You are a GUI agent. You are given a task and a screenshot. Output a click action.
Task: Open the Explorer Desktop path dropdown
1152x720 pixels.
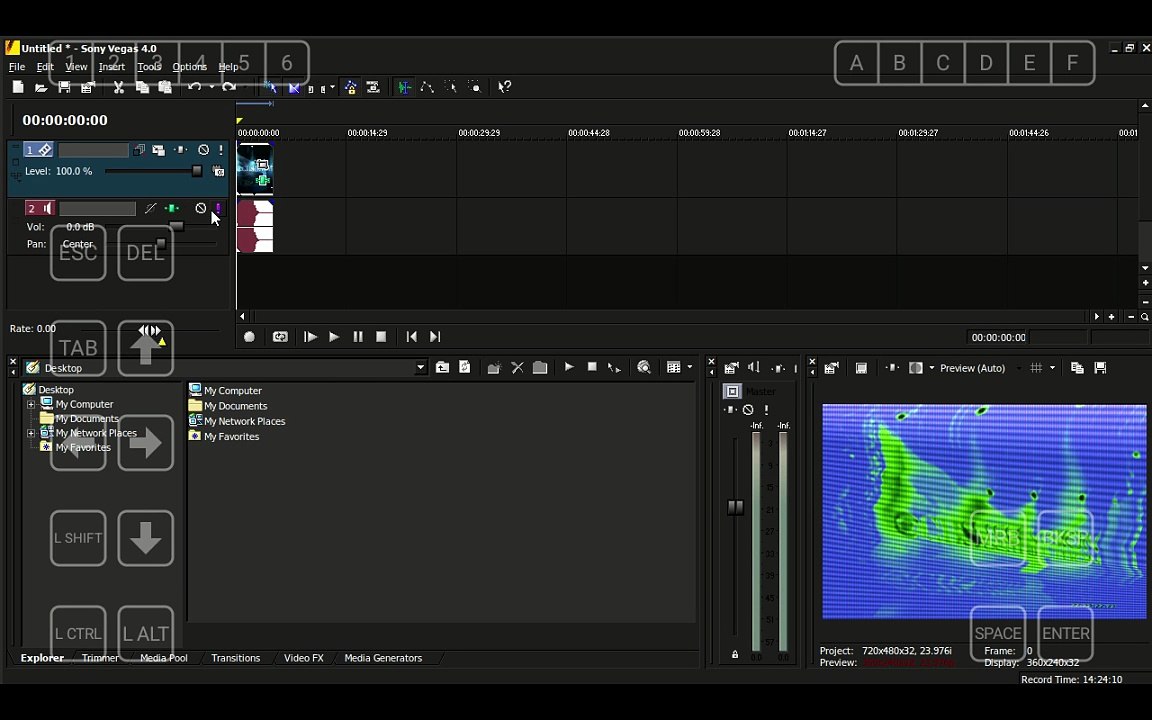(420, 367)
